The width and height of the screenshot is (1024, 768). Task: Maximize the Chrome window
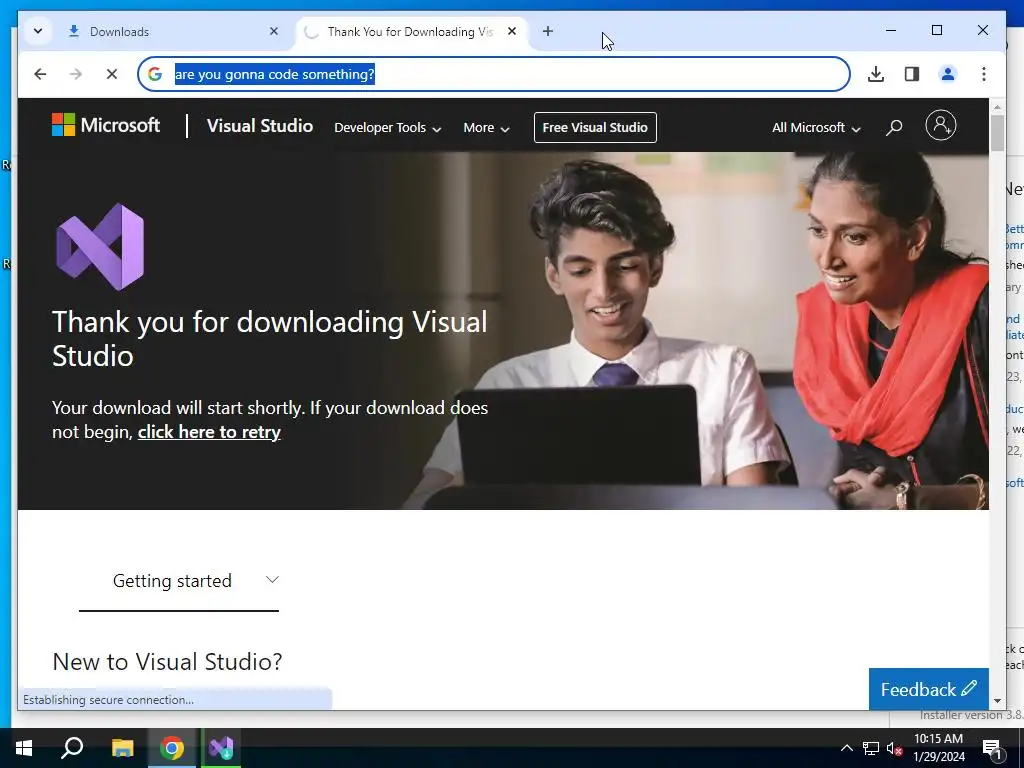[936, 30]
